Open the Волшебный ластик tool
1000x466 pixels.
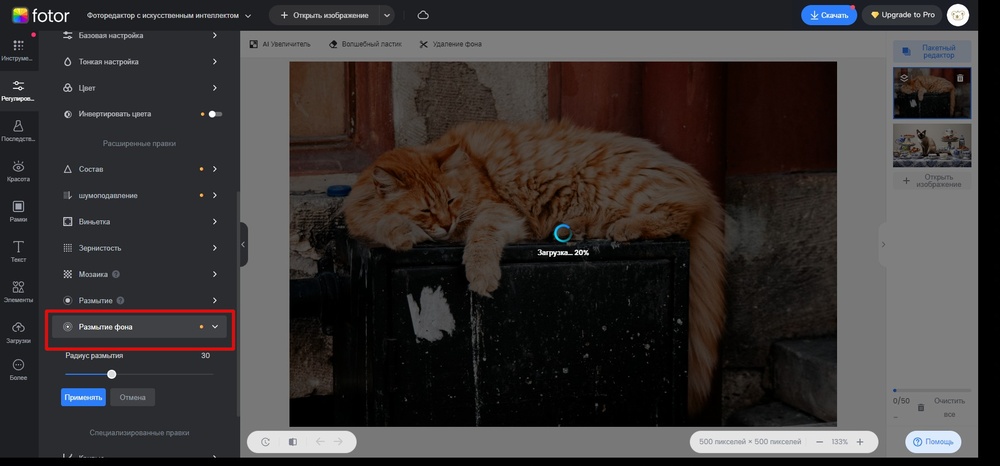[365, 45]
